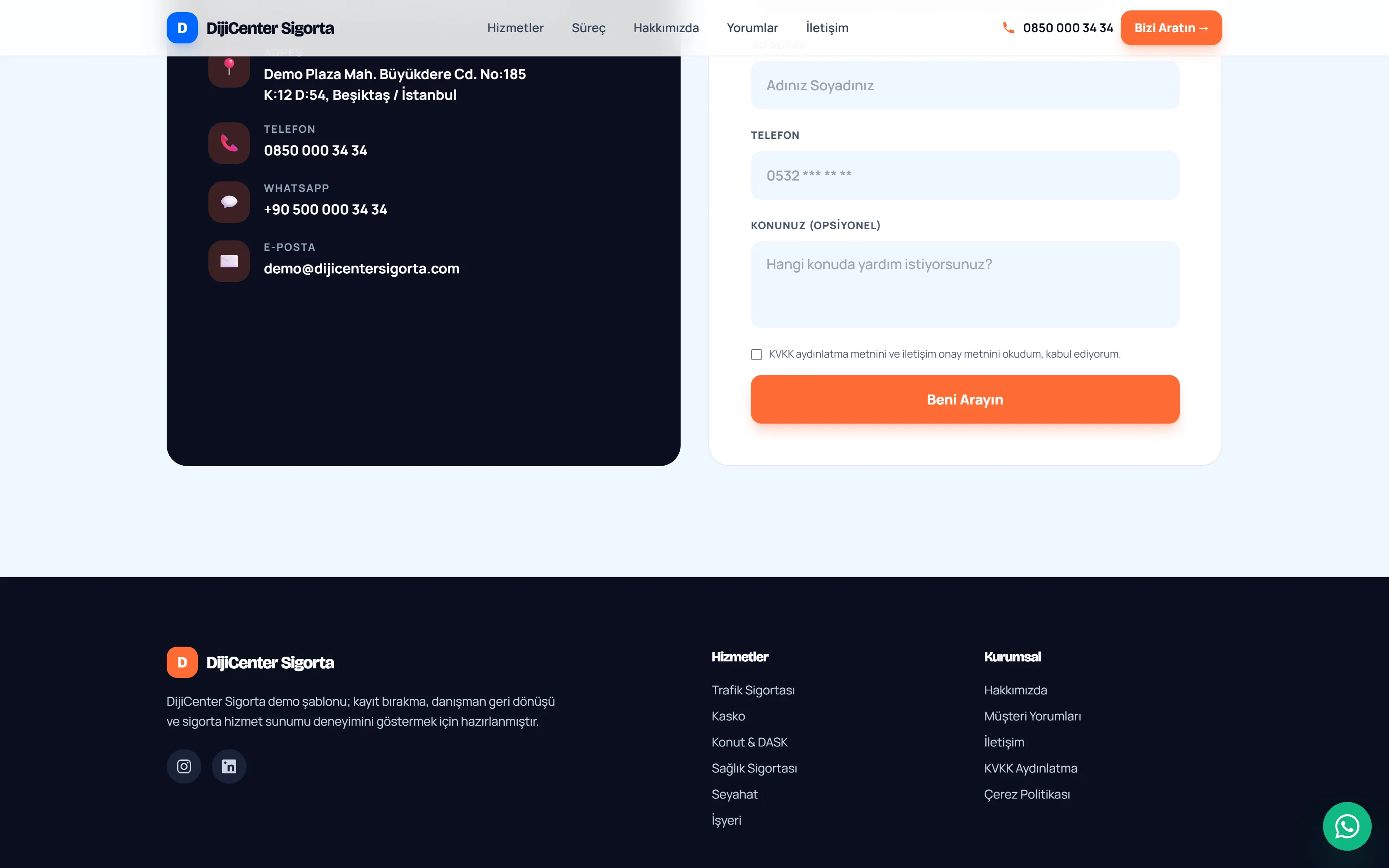Open the footer Hakkımızda link

pyautogui.click(x=1015, y=690)
